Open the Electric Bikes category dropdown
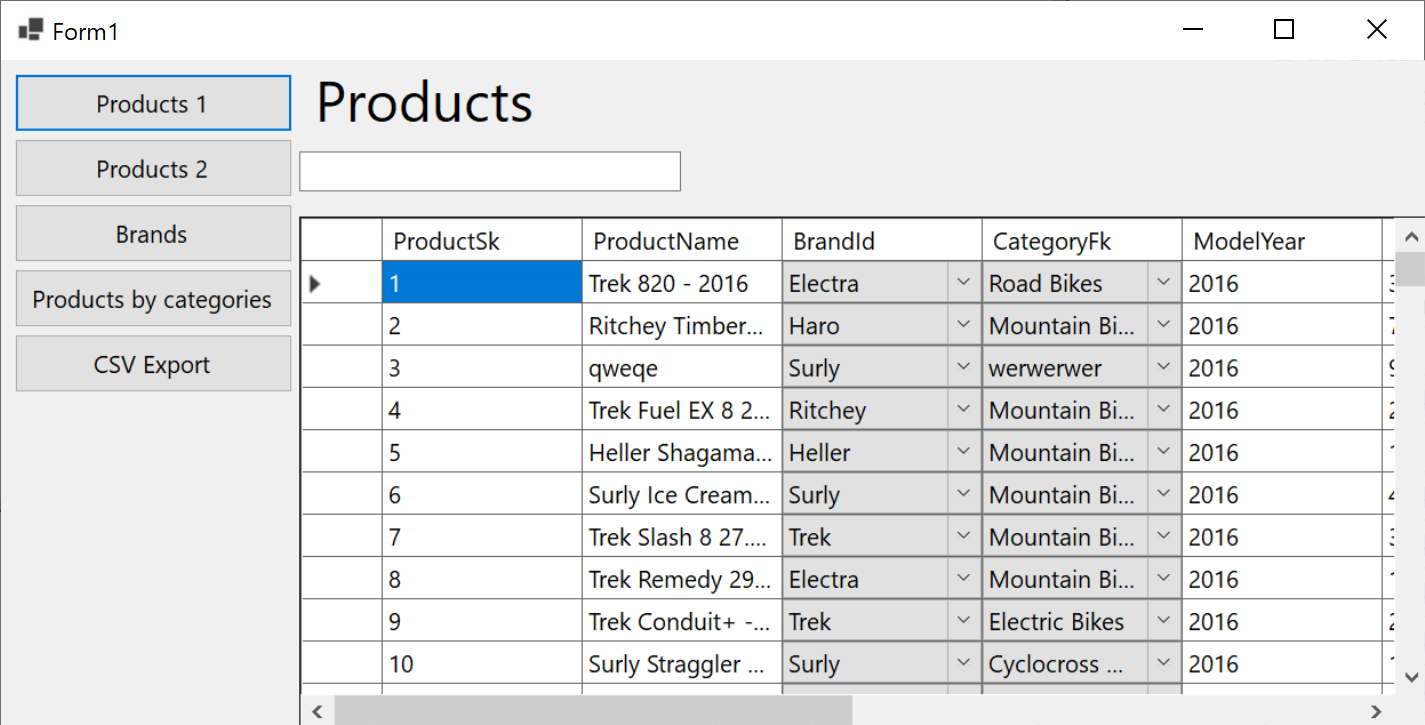 coord(1163,622)
